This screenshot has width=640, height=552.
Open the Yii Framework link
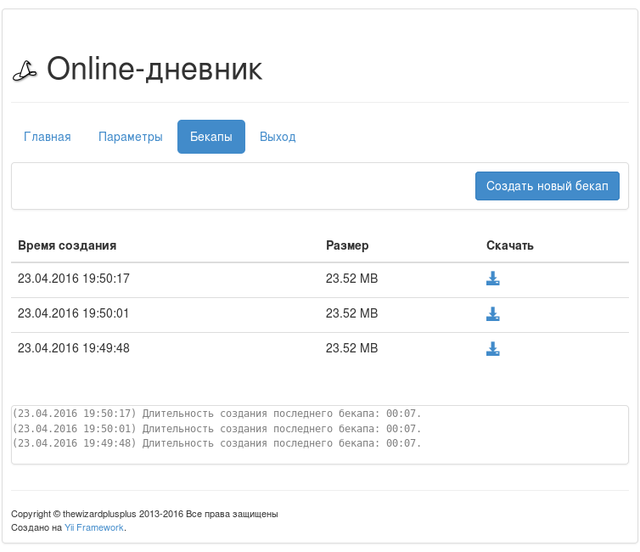tap(94, 528)
